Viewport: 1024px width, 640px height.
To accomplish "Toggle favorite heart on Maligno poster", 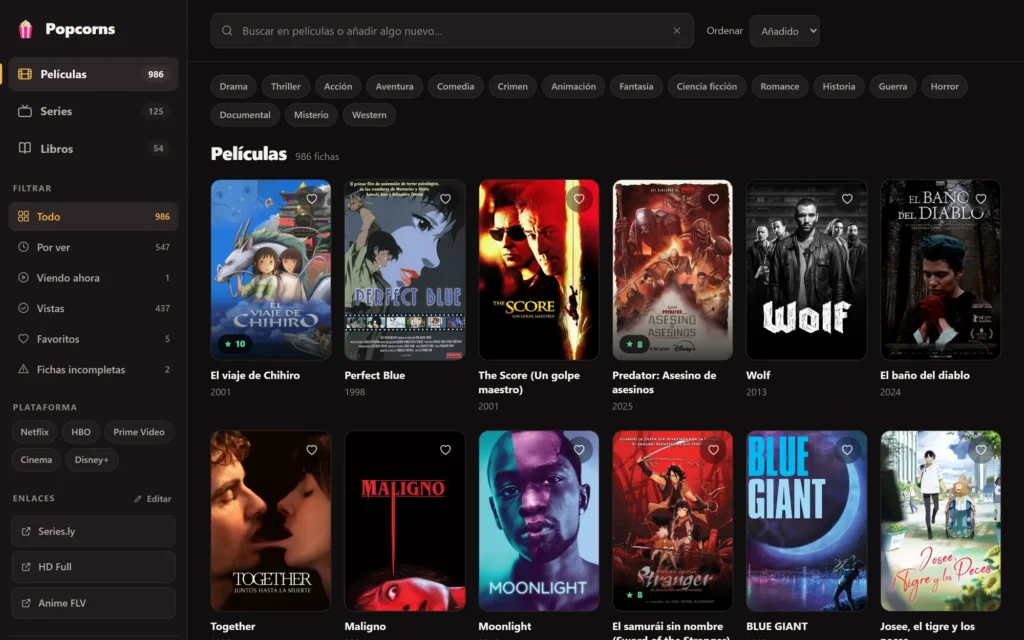I will (445, 450).
